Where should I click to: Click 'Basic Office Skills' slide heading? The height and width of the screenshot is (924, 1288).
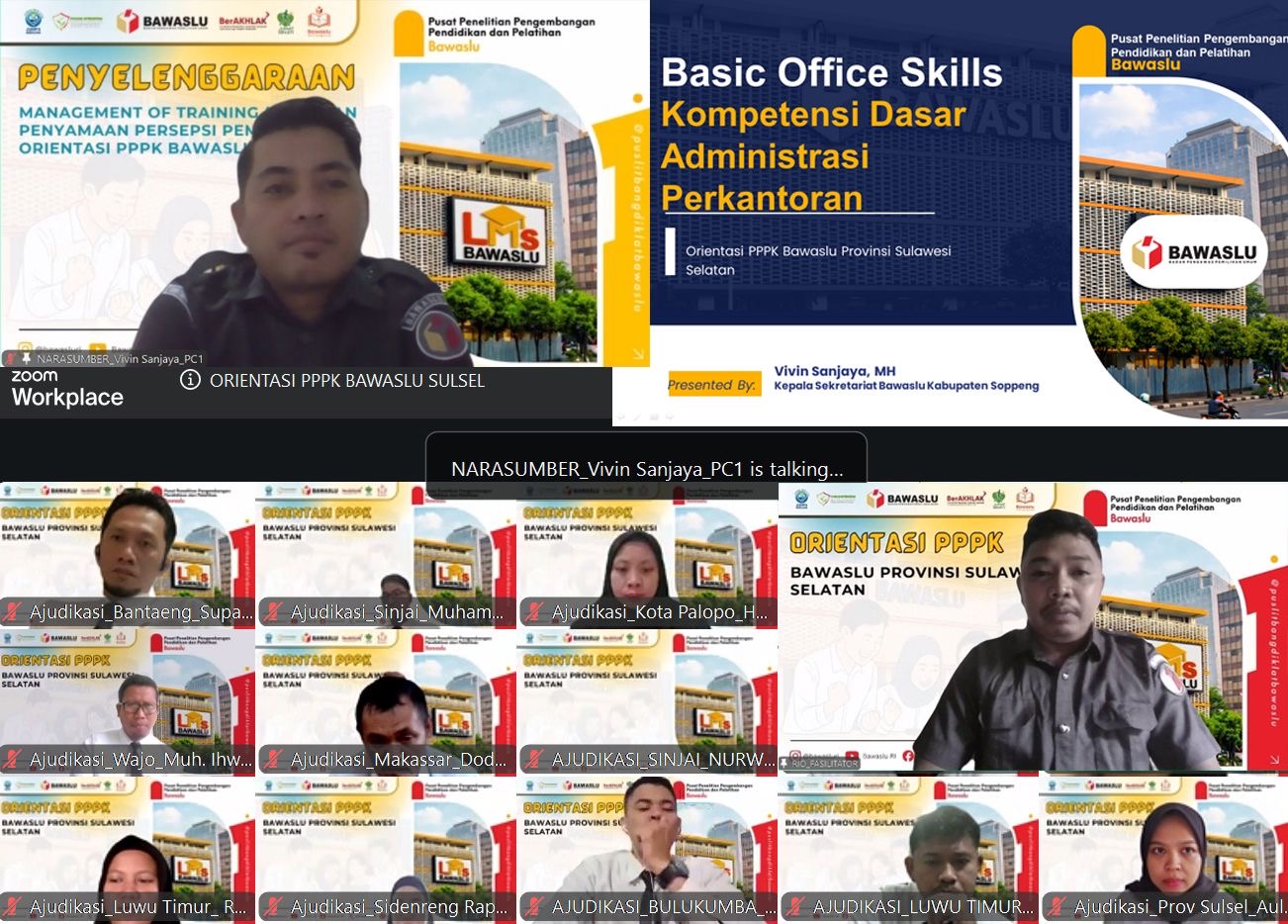point(832,72)
